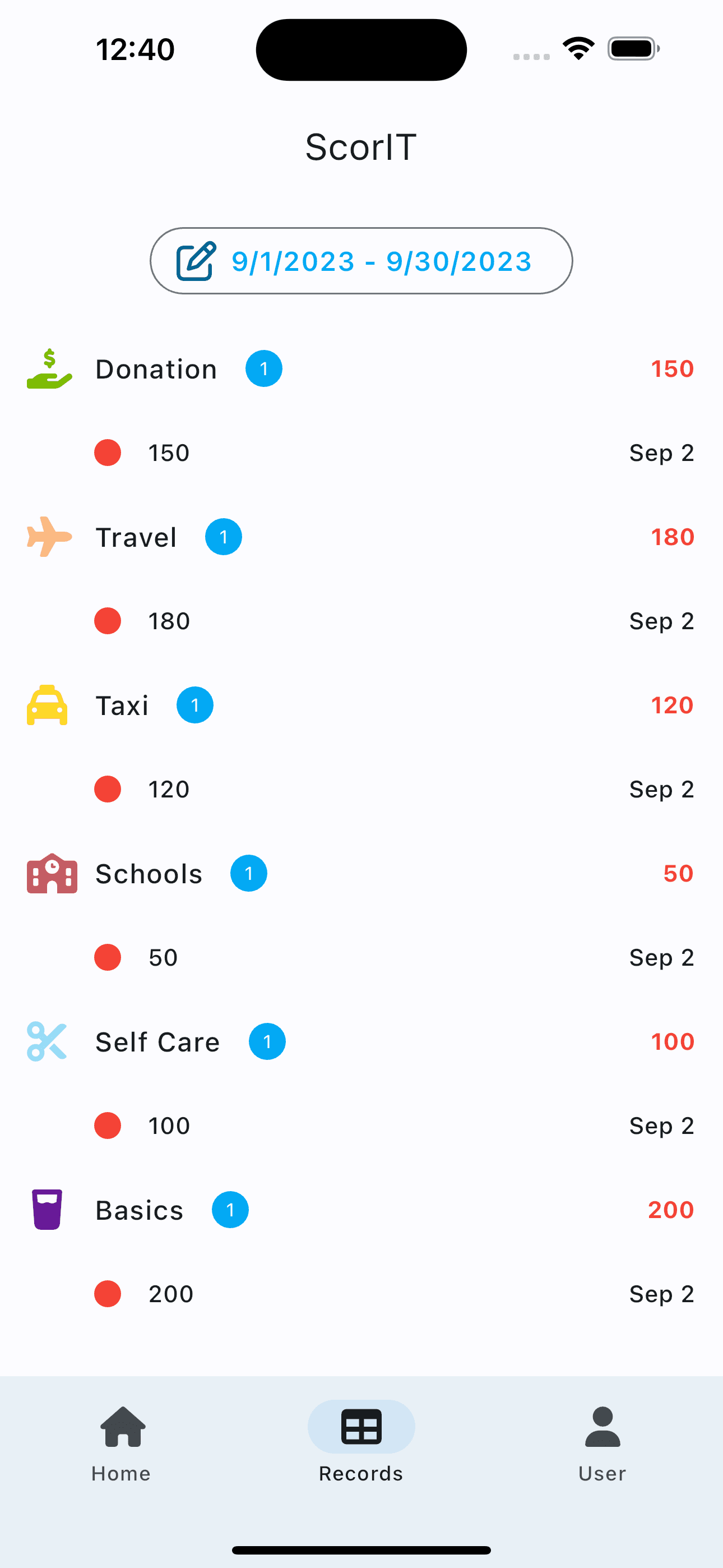Tap the Travel airplane icon
The image size is (723, 1568).
point(49,537)
